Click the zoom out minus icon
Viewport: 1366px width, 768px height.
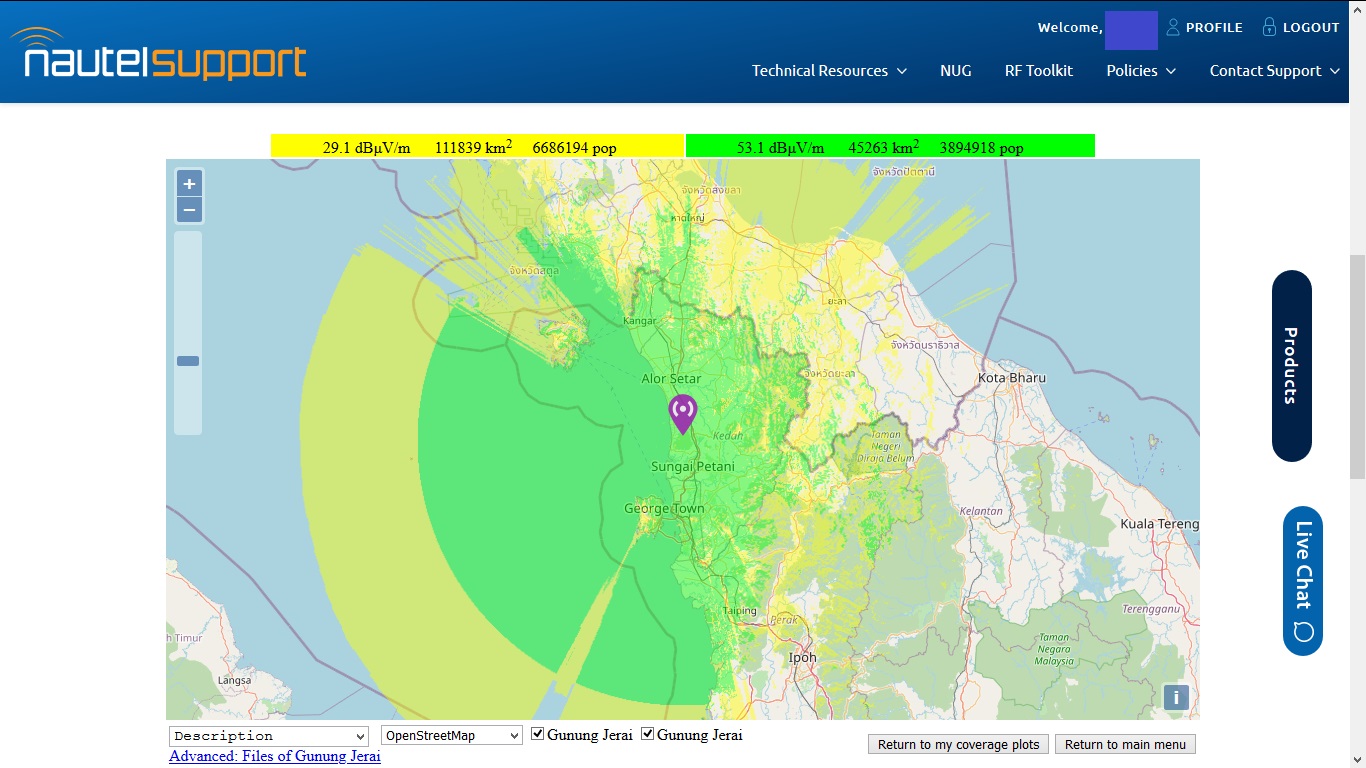click(x=188, y=209)
